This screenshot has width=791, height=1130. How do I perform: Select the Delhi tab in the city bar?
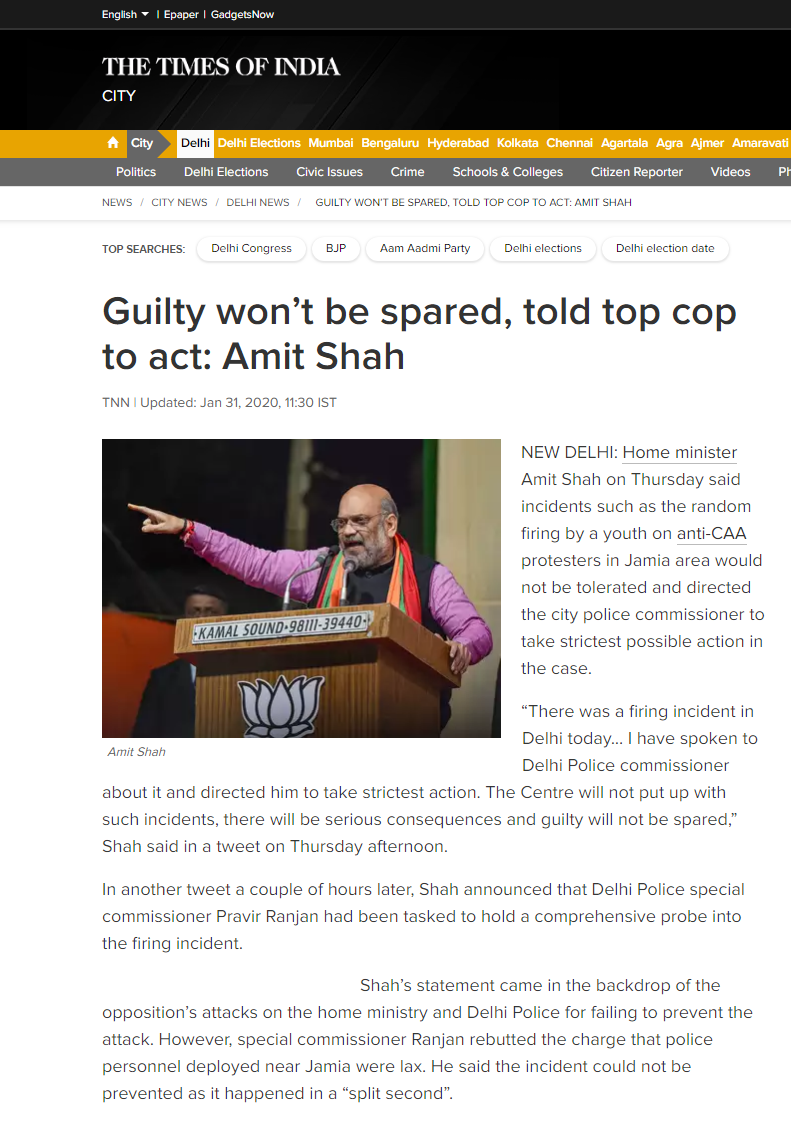pos(195,143)
